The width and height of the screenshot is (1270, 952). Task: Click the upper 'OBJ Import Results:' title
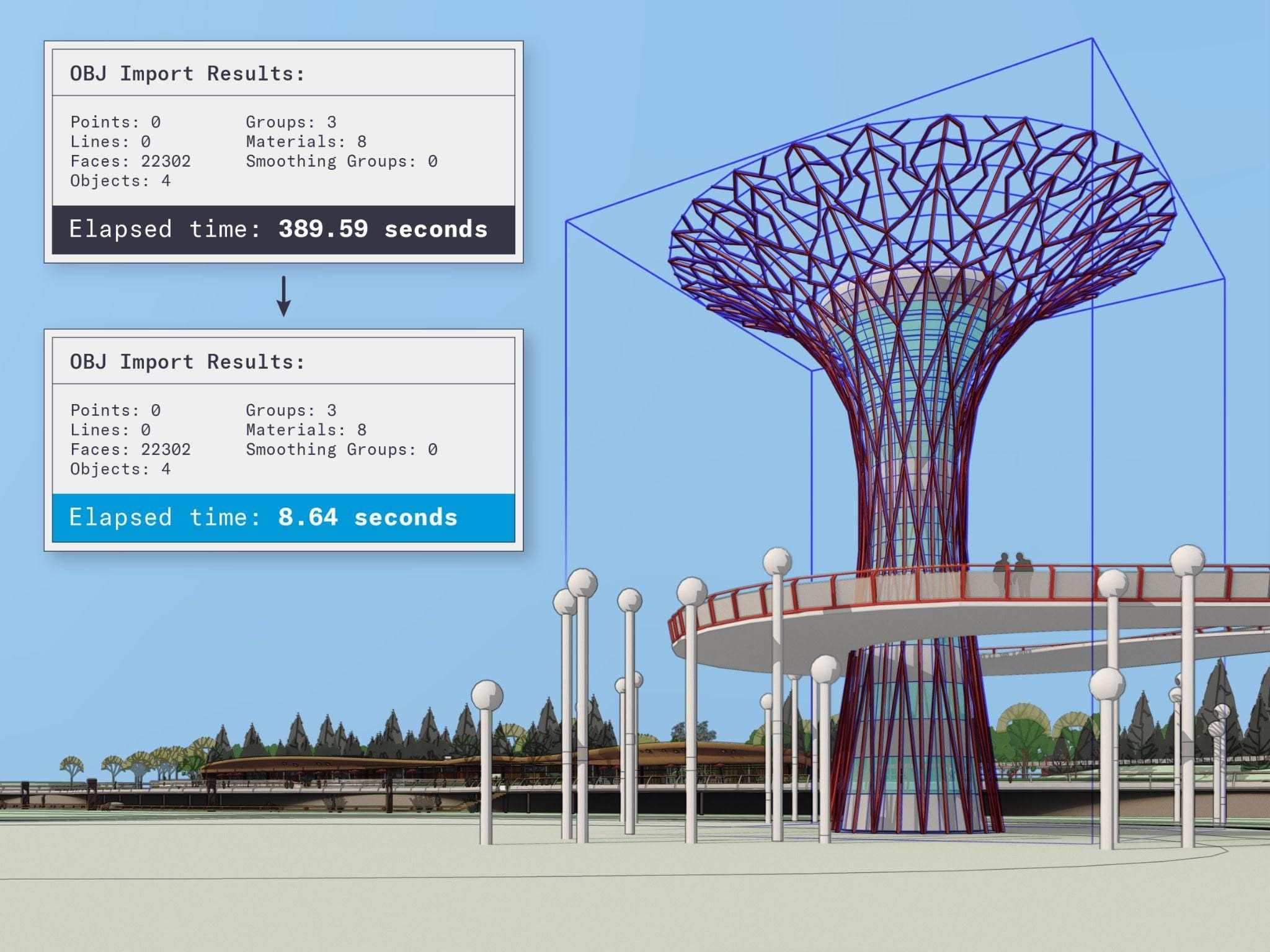187,74
